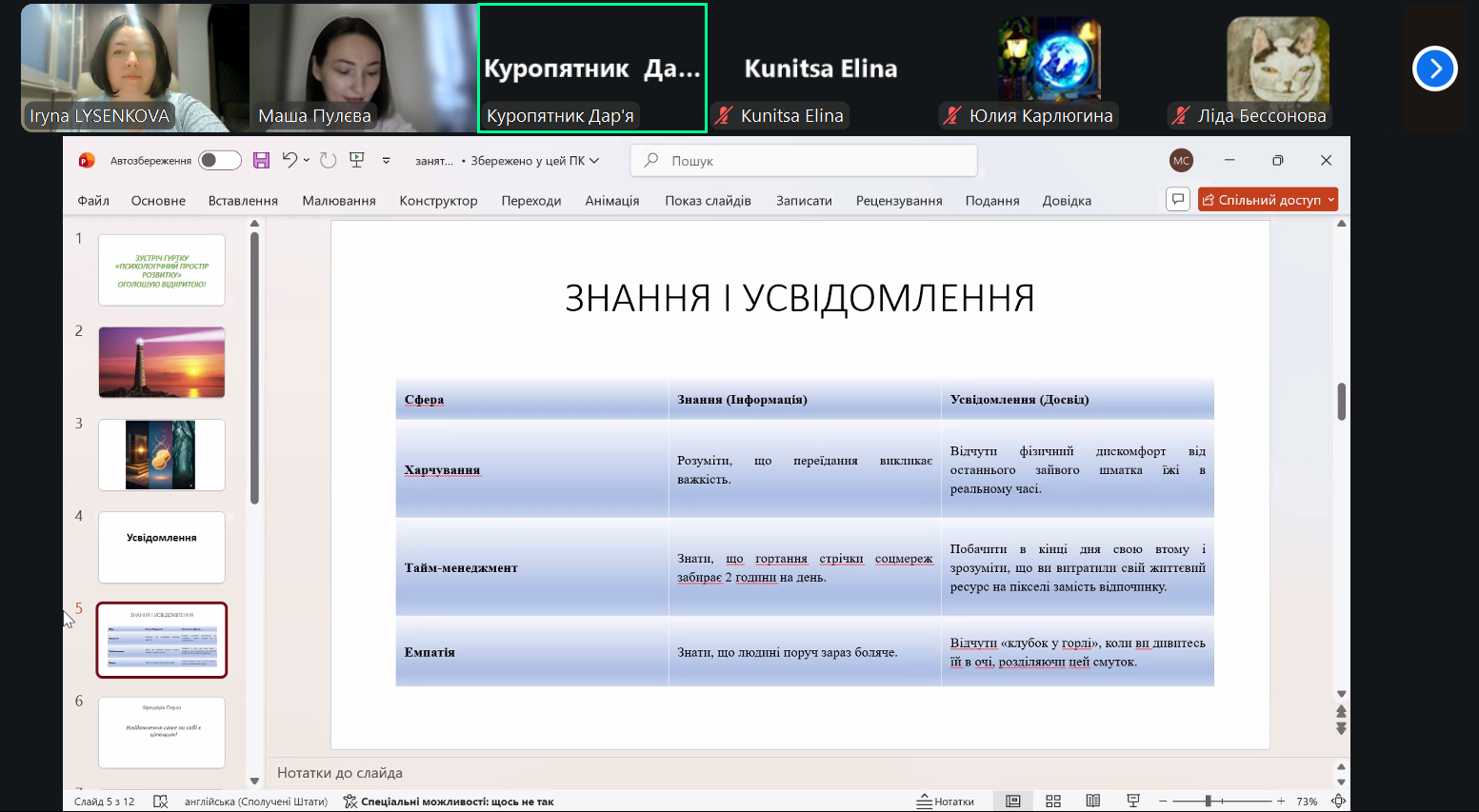
Task: Show next meeting participants with arrow
Action: pos(1434,69)
